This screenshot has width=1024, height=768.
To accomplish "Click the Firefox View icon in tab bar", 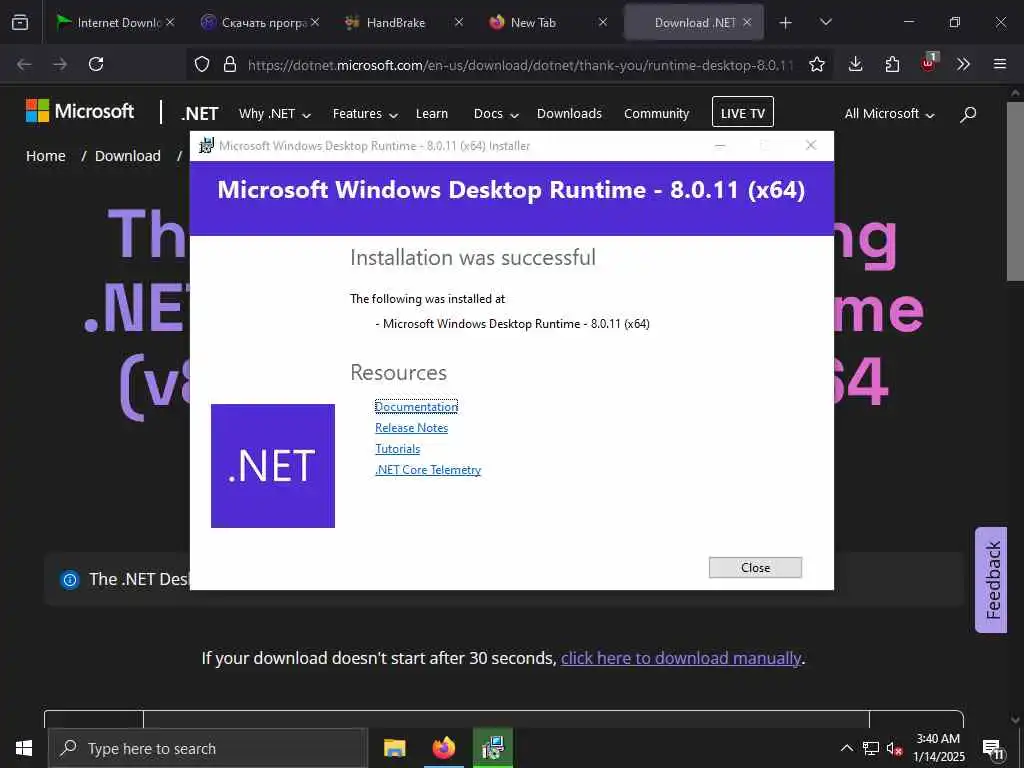I will tap(20, 22).
